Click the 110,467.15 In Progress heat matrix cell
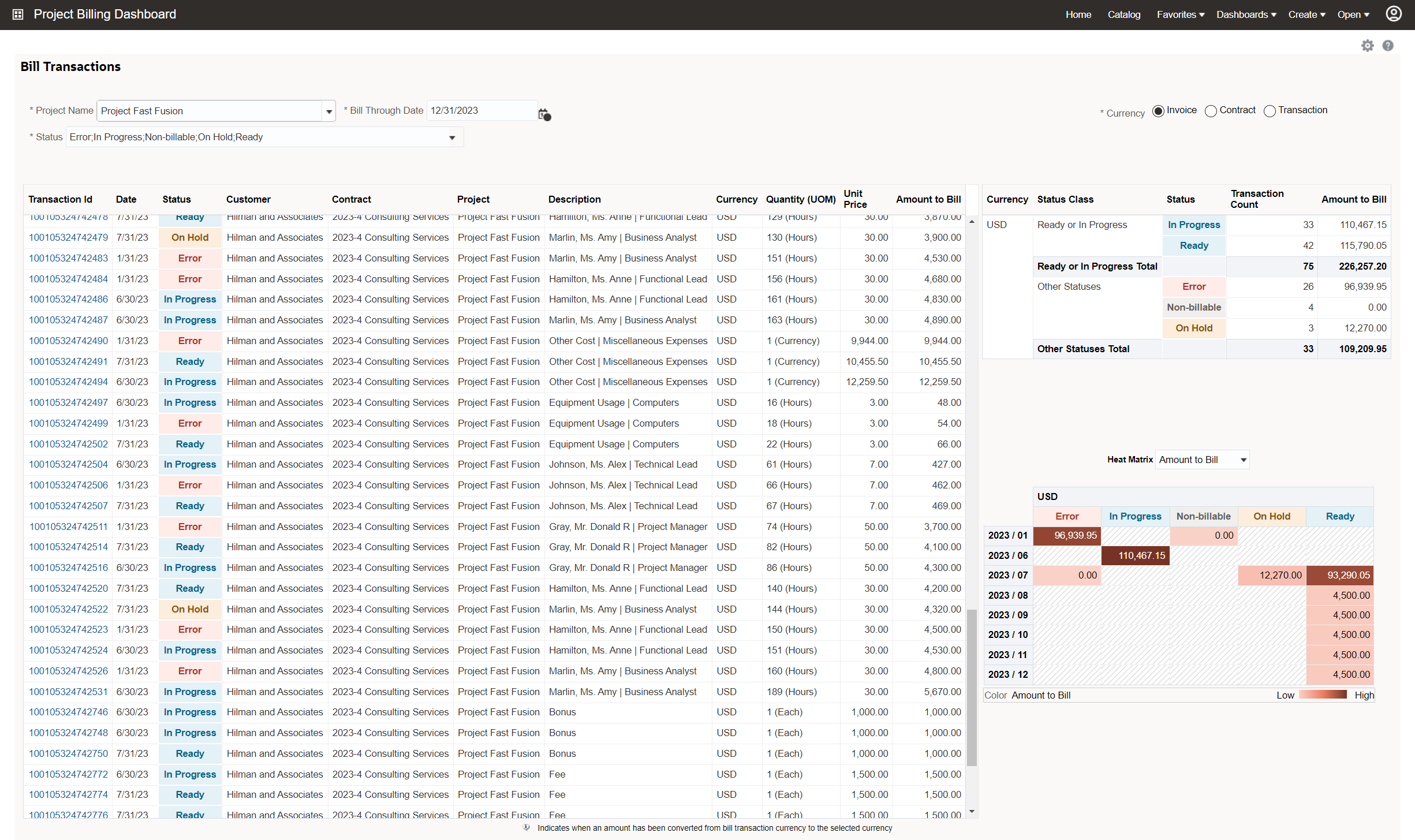1415x840 pixels. [1135, 555]
